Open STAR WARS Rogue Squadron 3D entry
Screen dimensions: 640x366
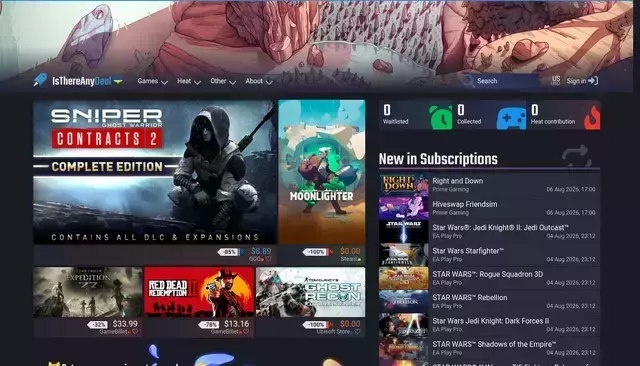pos(489,278)
